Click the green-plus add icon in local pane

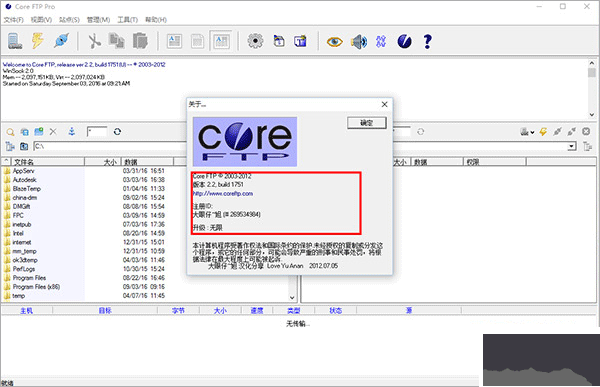click(39, 132)
